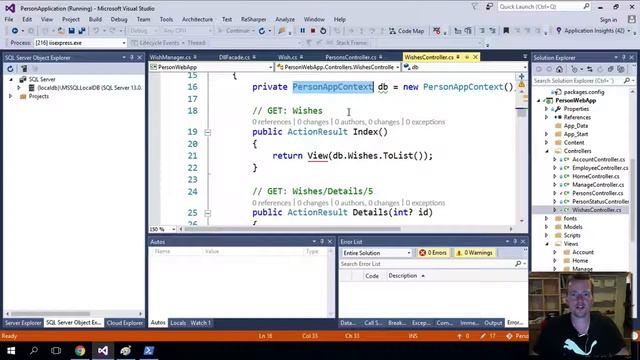Click the Quick Launch input field
Viewport: 640px width, 360px height.
point(540,7)
